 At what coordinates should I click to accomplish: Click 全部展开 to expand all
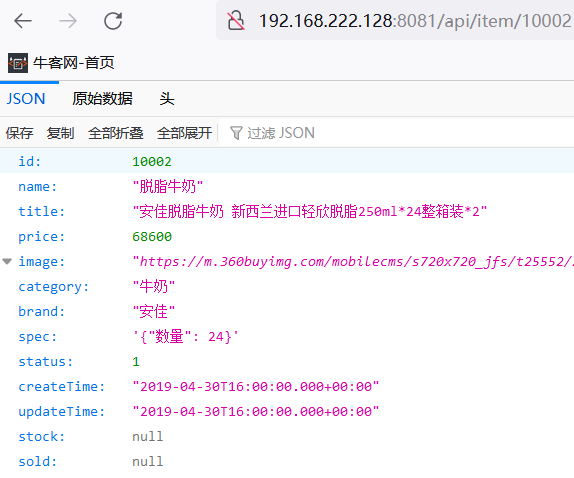[x=184, y=133]
